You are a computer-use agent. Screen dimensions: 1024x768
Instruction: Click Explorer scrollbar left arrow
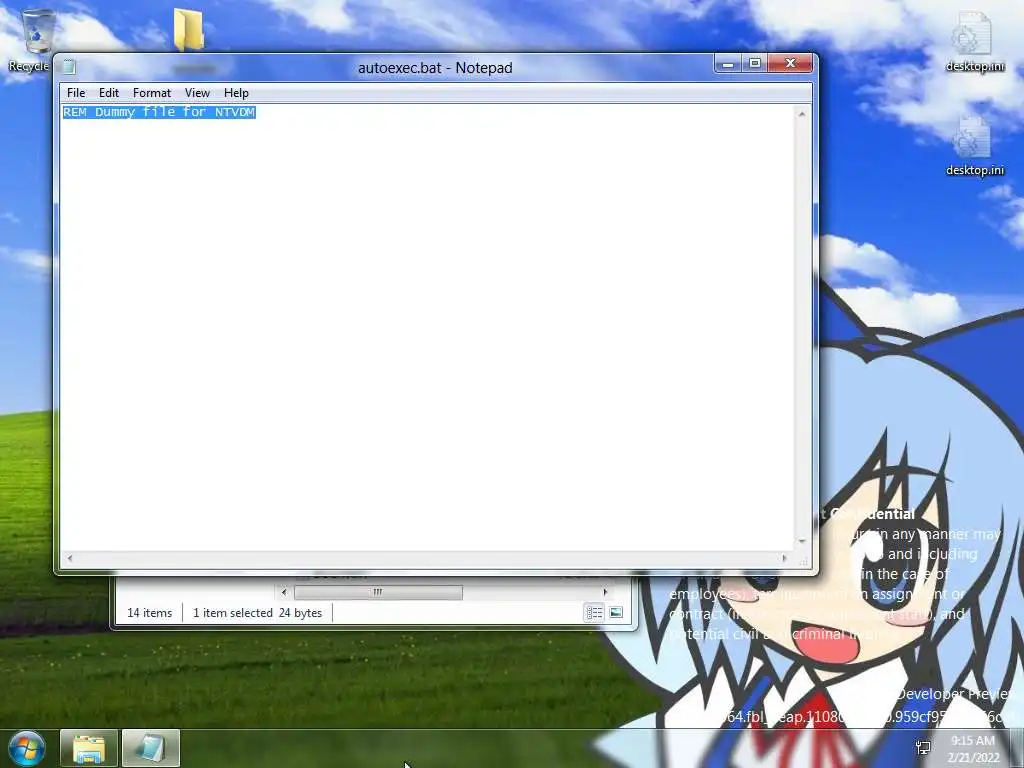point(283,592)
